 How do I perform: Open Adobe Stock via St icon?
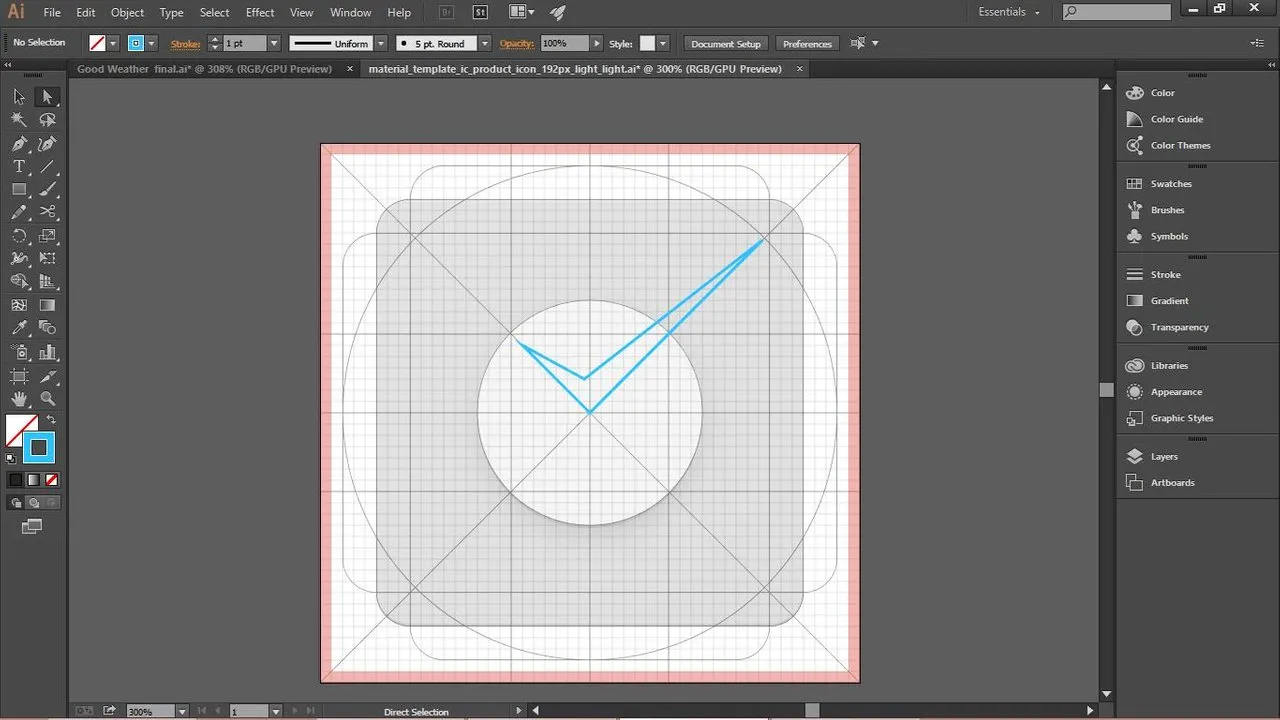coord(480,12)
